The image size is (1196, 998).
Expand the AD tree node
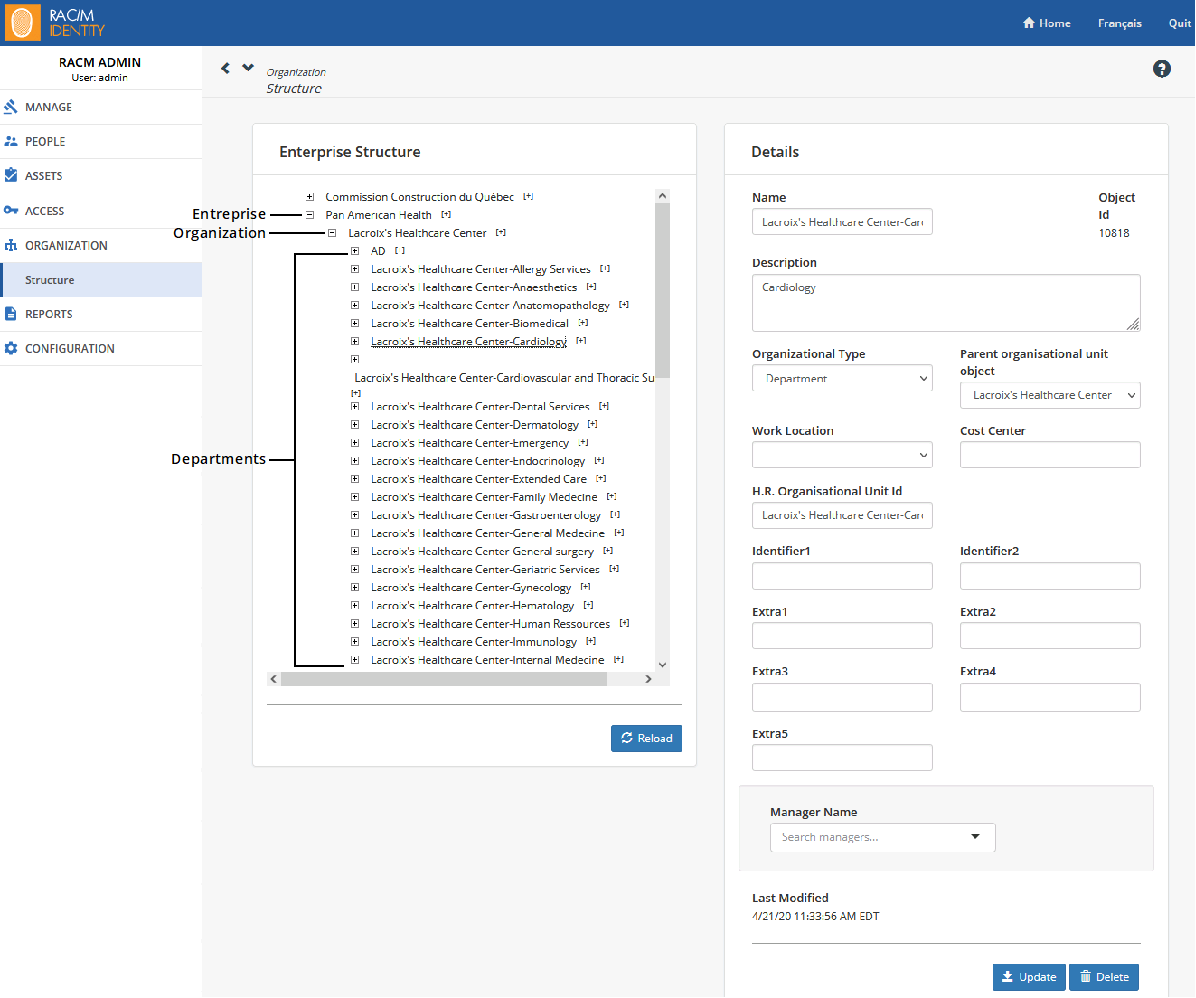pyautogui.click(x=355, y=251)
